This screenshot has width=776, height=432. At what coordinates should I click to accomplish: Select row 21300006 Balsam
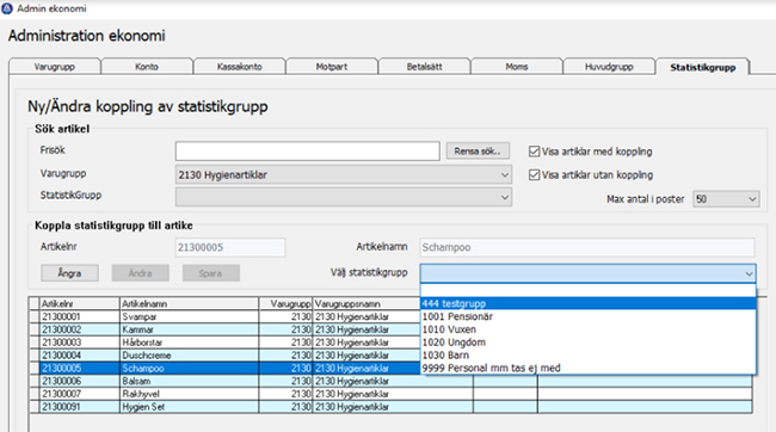(391, 381)
